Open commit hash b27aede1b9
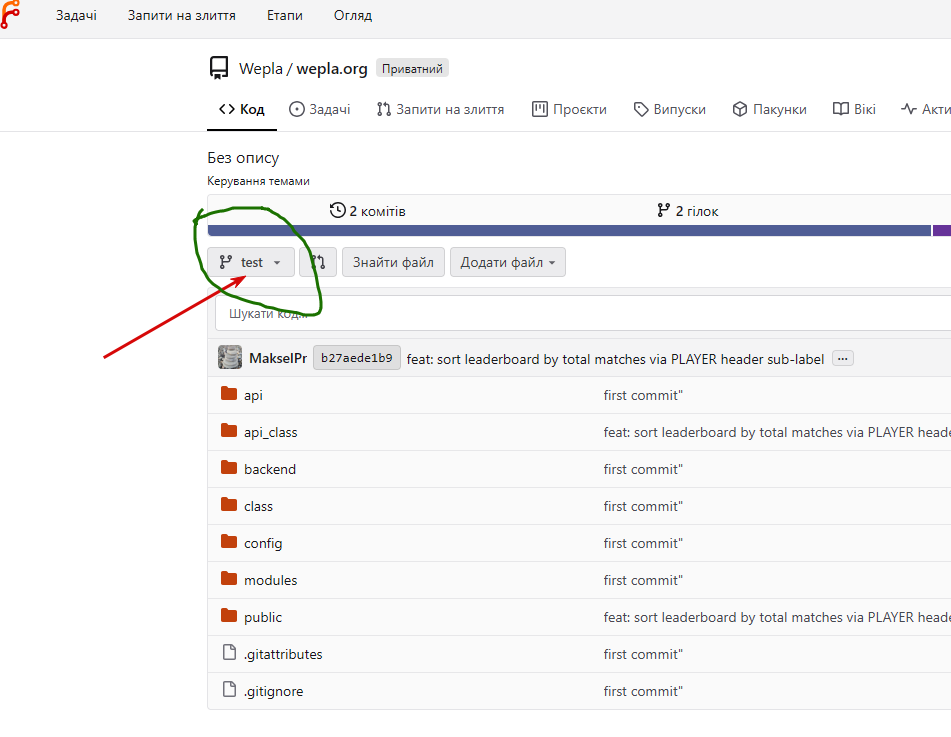This screenshot has width=951, height=737. click(x=357, y=358)
